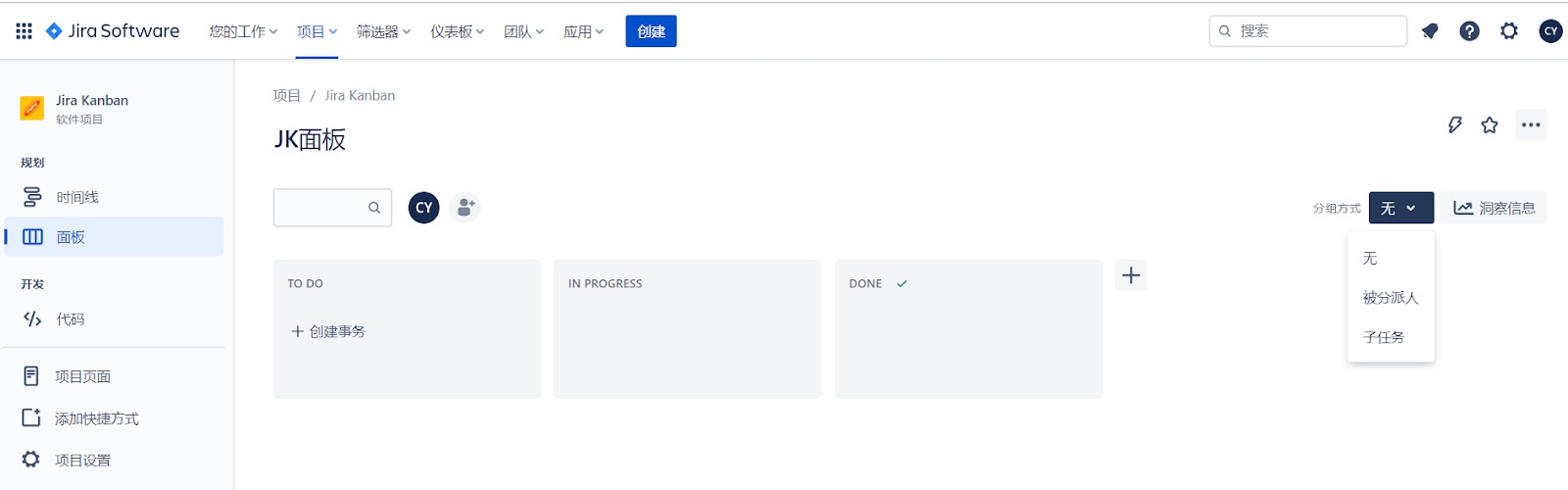Open 面板 in the sidebar
Screen dimensions: 1568x490
pyautogui.click(x=114, y=236)
